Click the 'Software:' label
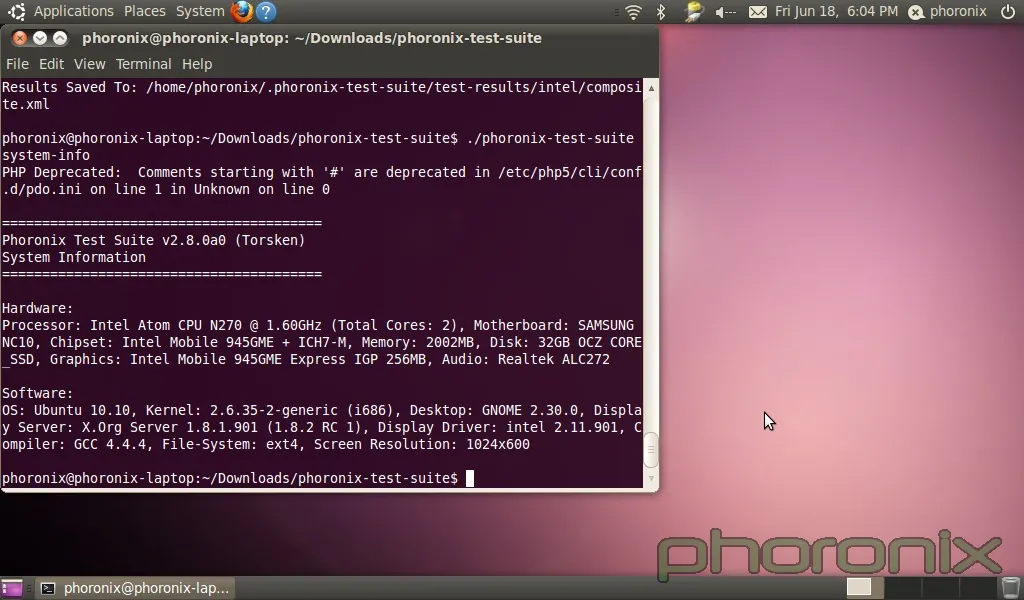This screenshot has width=1024, height=600. click(x=38, y=393)
